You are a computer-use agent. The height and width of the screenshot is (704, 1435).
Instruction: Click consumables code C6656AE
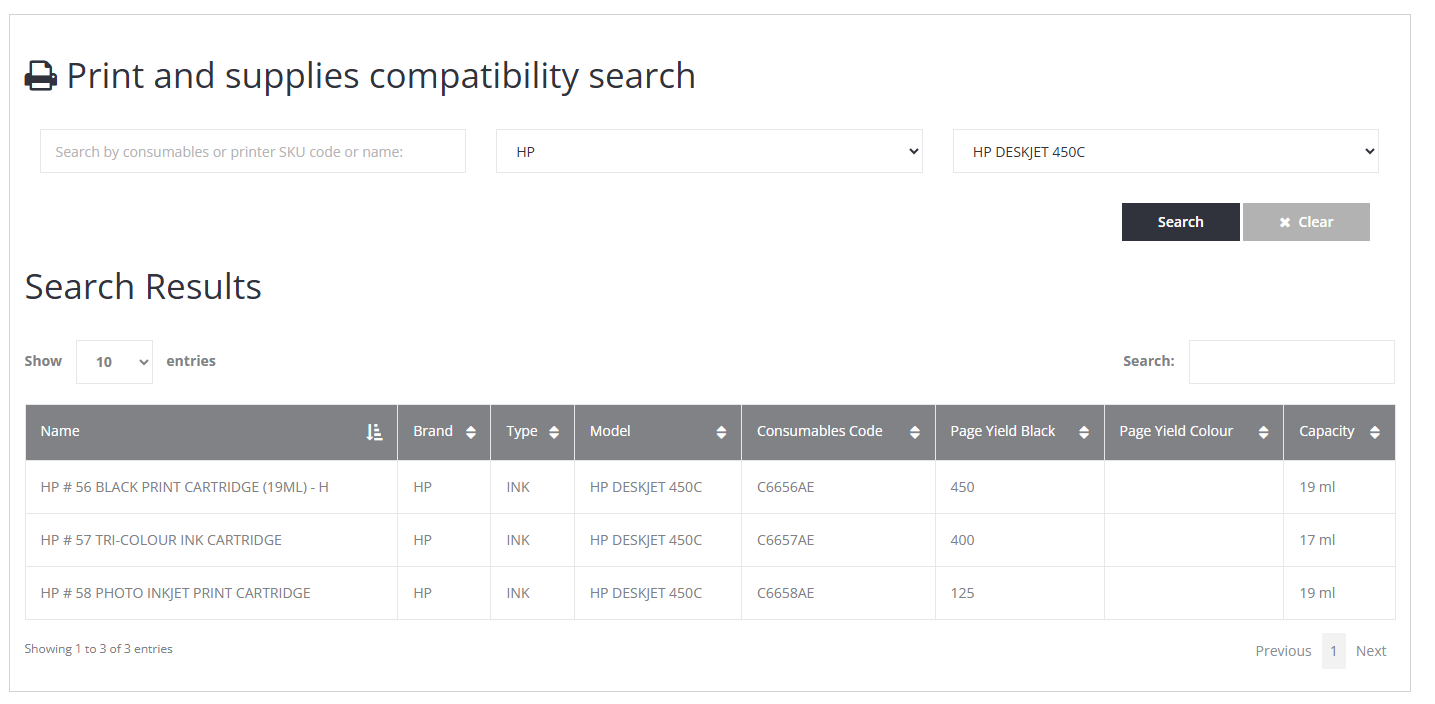[785, 487]
